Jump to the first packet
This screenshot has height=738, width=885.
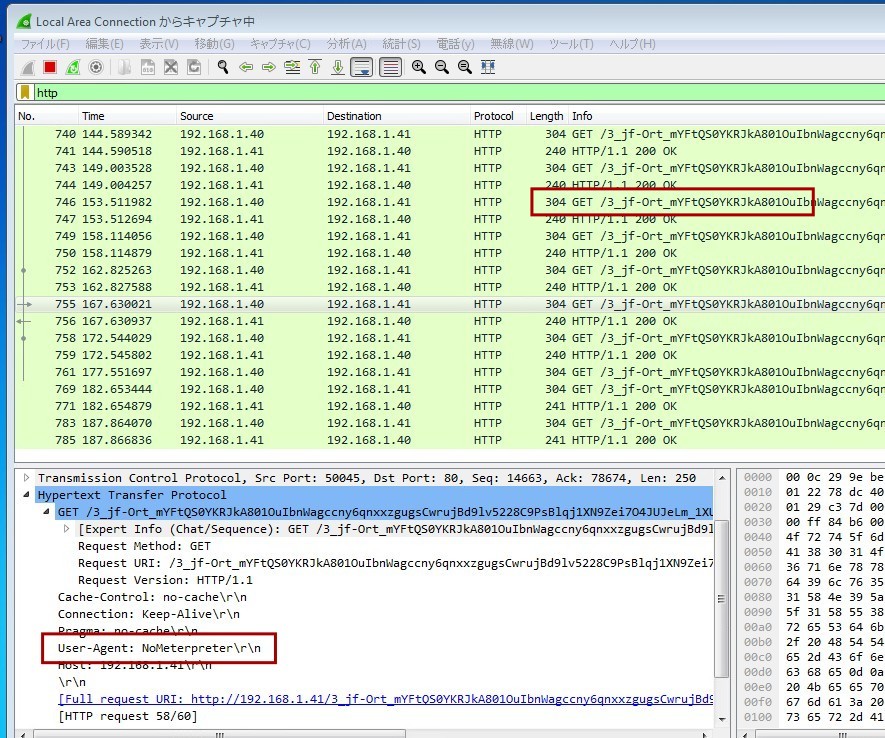[315, 68]
